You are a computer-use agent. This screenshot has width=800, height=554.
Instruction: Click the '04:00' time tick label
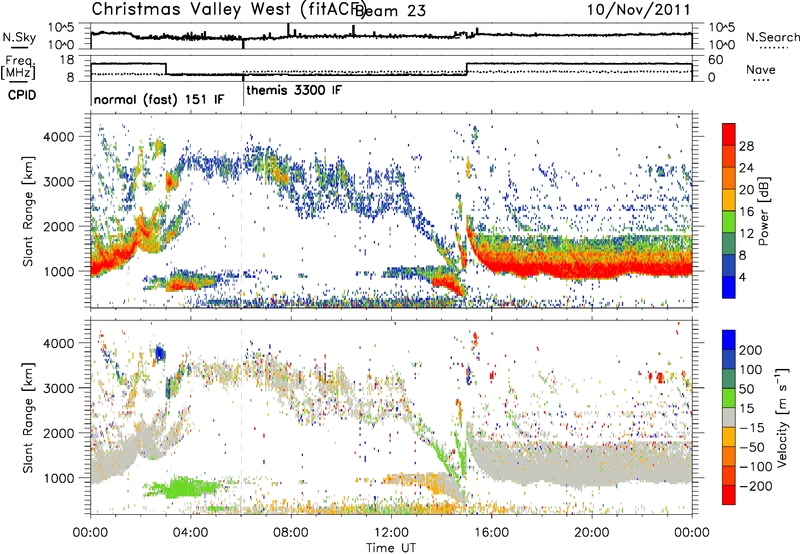tap(190, 533)
